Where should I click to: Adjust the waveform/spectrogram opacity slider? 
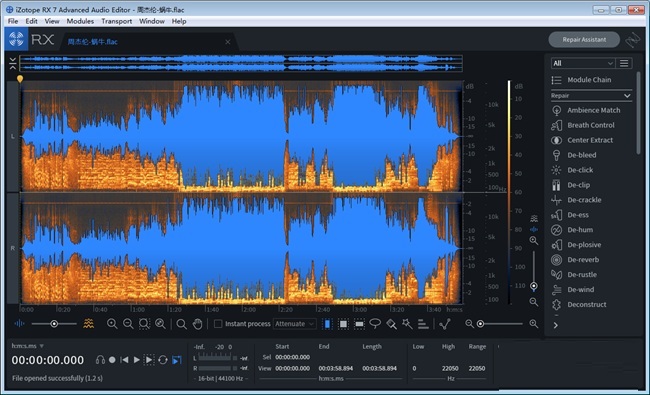pos(54,324)
